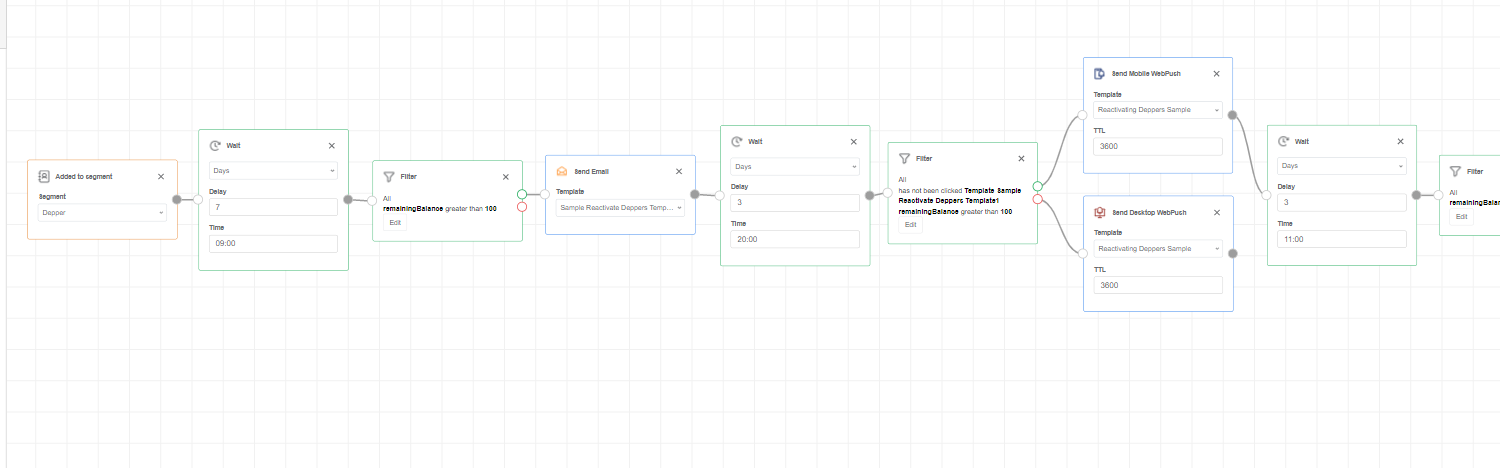This screenshot has height=468, width=1500.
Task: Open the Days dropdown in the 09:00 Wait node
Action: pos(273,171)
